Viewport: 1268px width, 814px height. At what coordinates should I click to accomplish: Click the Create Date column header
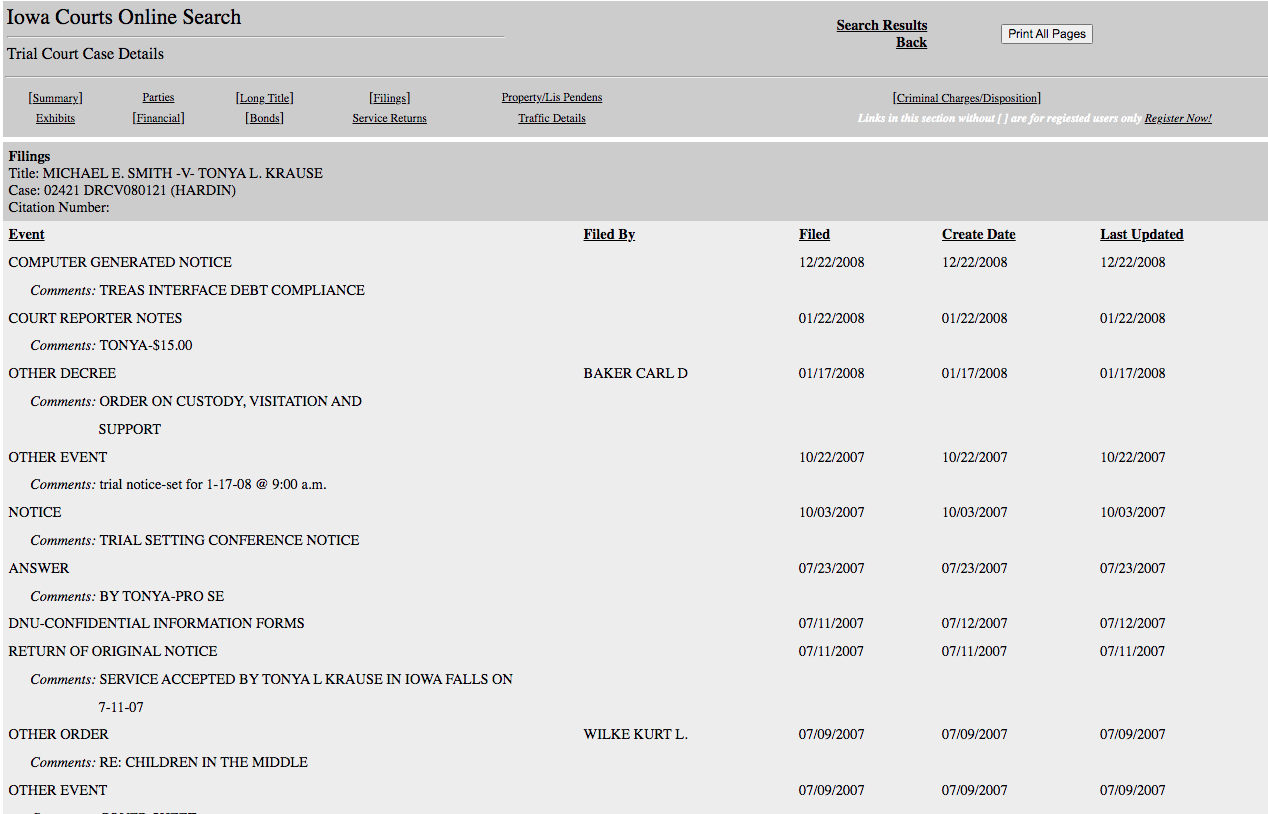point(978,234)
